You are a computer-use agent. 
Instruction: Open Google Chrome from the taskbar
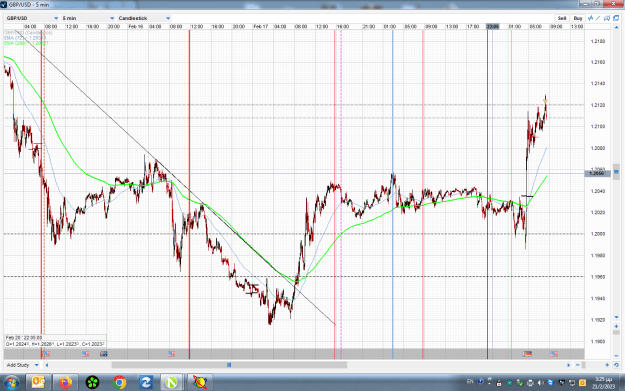[x=119, y=383]
